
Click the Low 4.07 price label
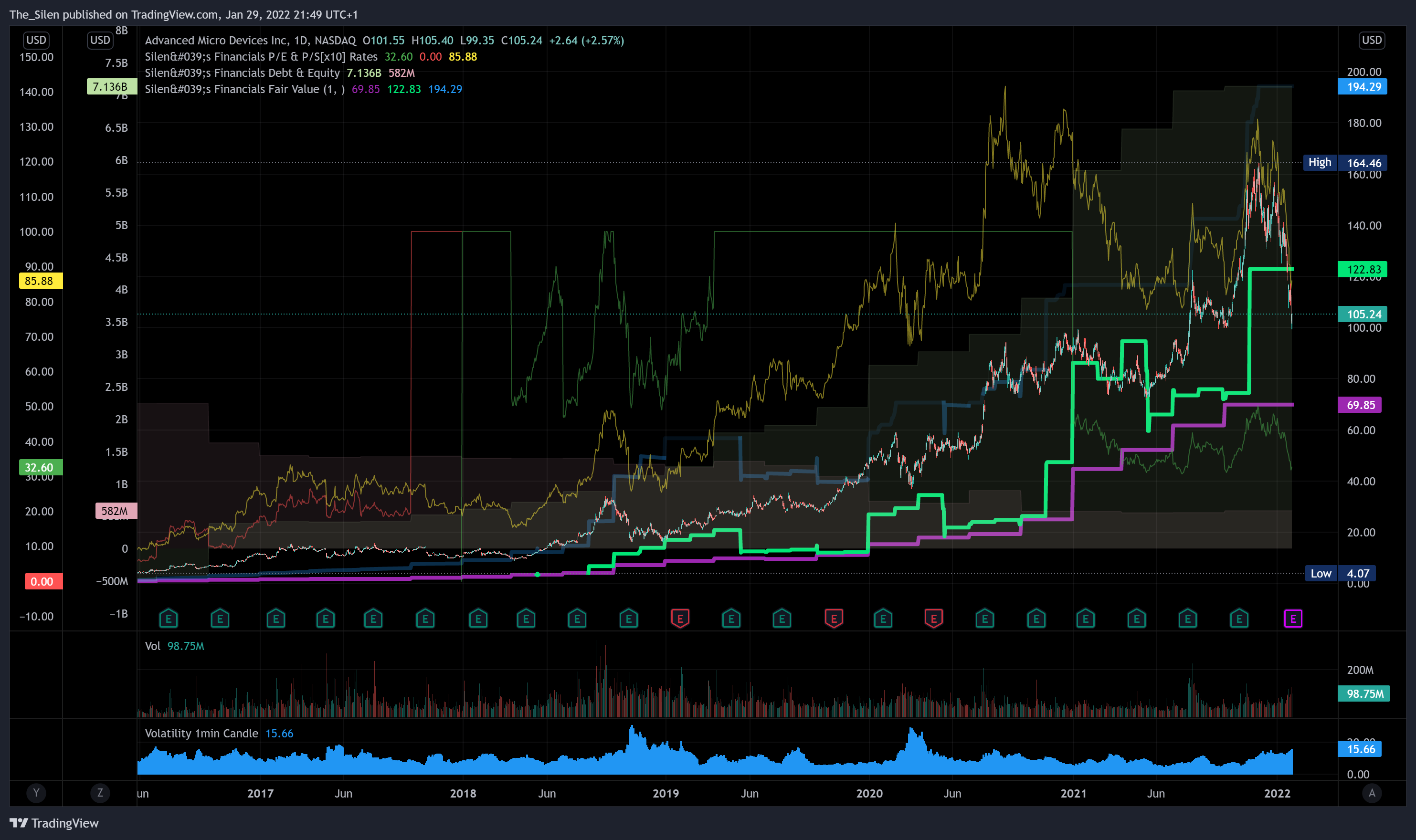1341,573
